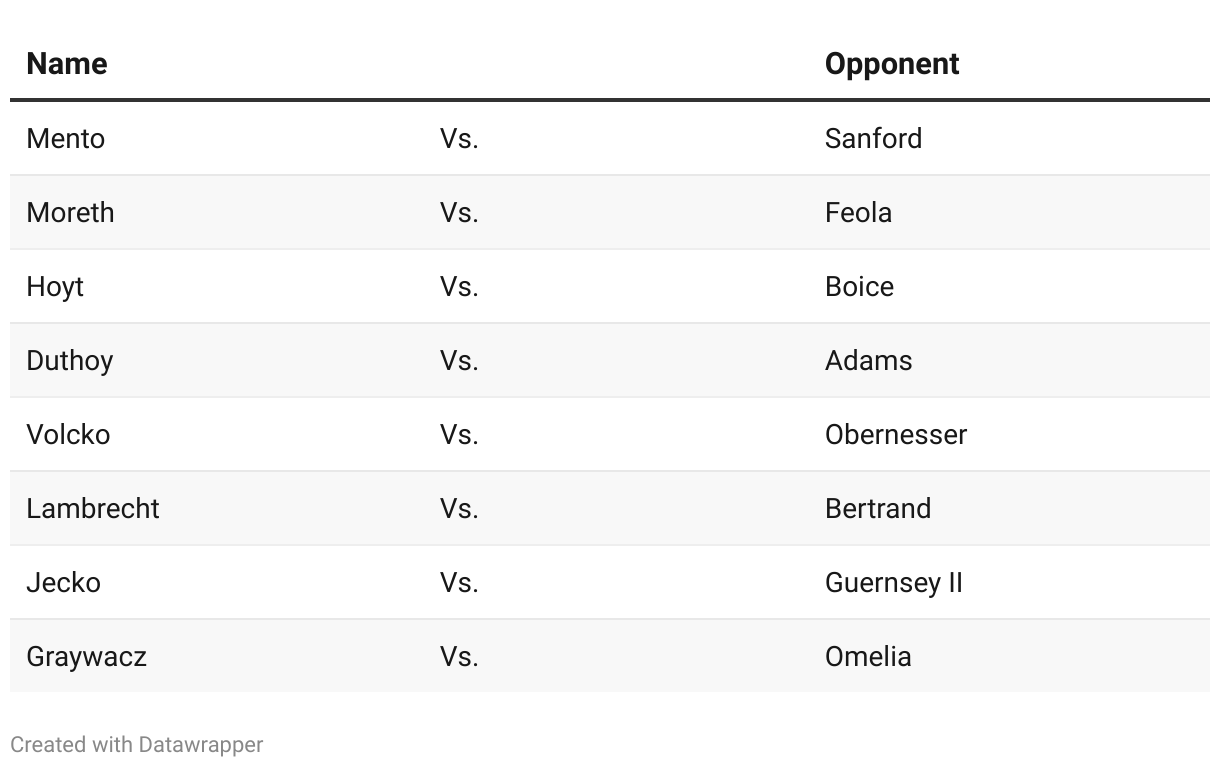Click the Guernsey II opponent cell
1220x768 pixels.
(893, 582)
